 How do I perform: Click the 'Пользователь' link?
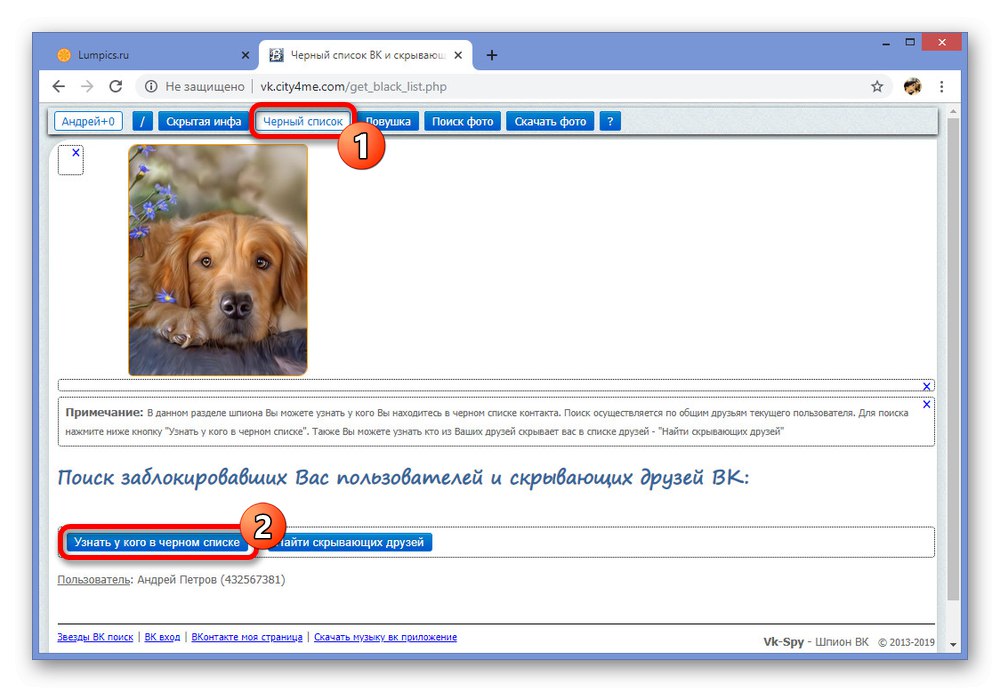[94, 580]
